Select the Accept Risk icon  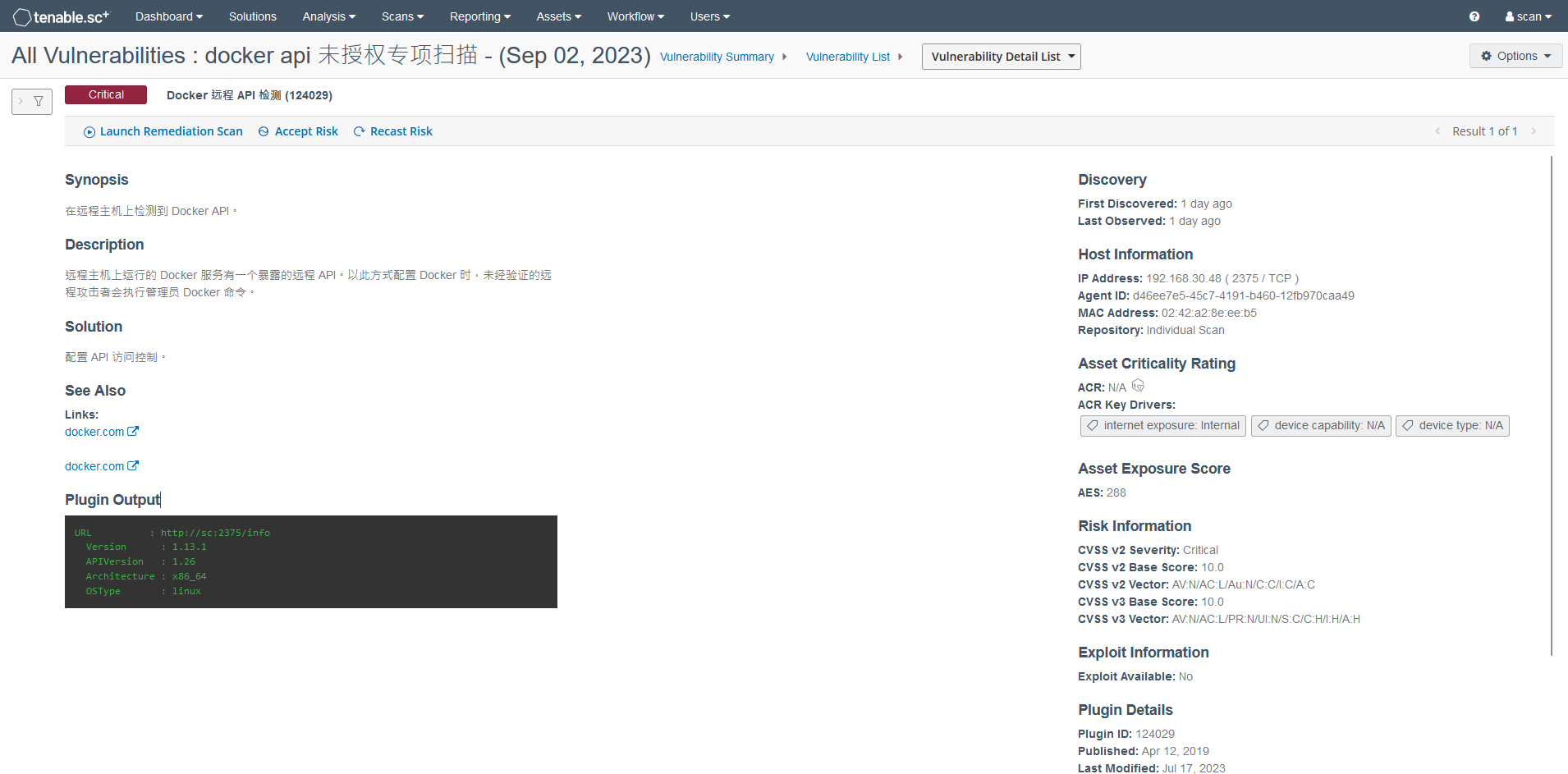coord(263,131)
